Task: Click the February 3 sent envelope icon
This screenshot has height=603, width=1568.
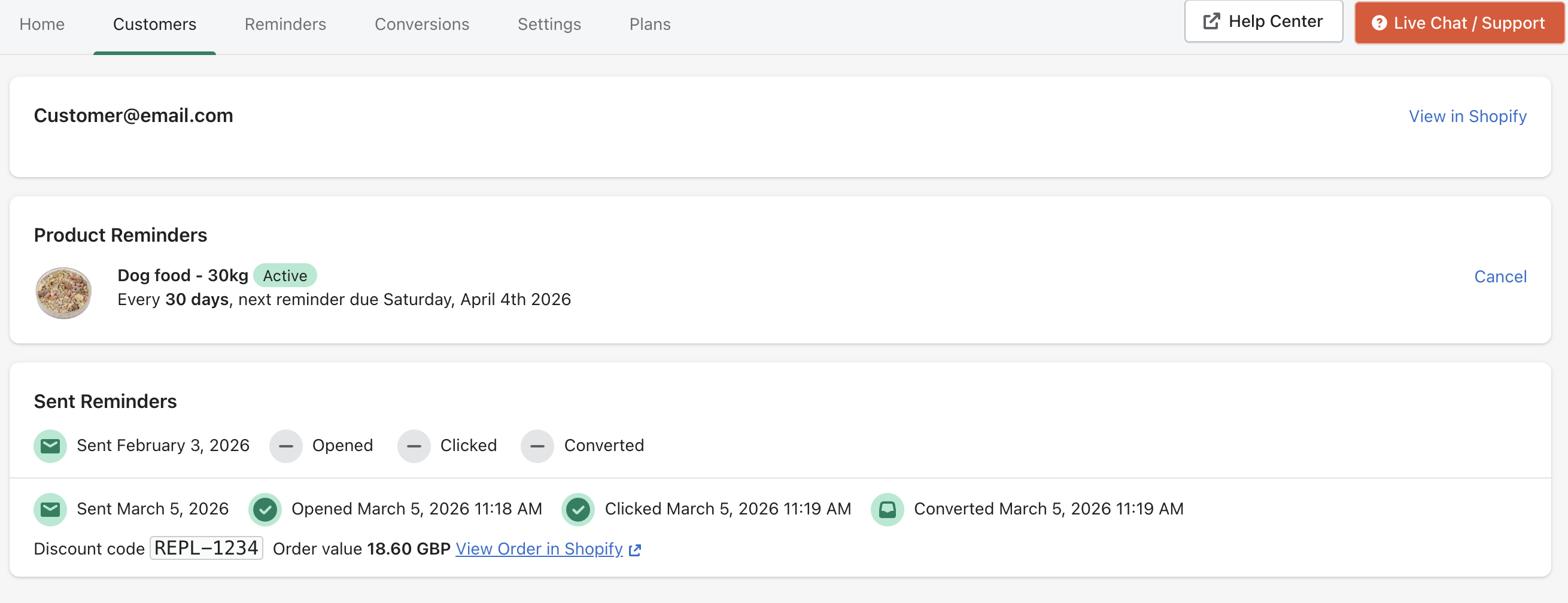Action: click(50, 446)
